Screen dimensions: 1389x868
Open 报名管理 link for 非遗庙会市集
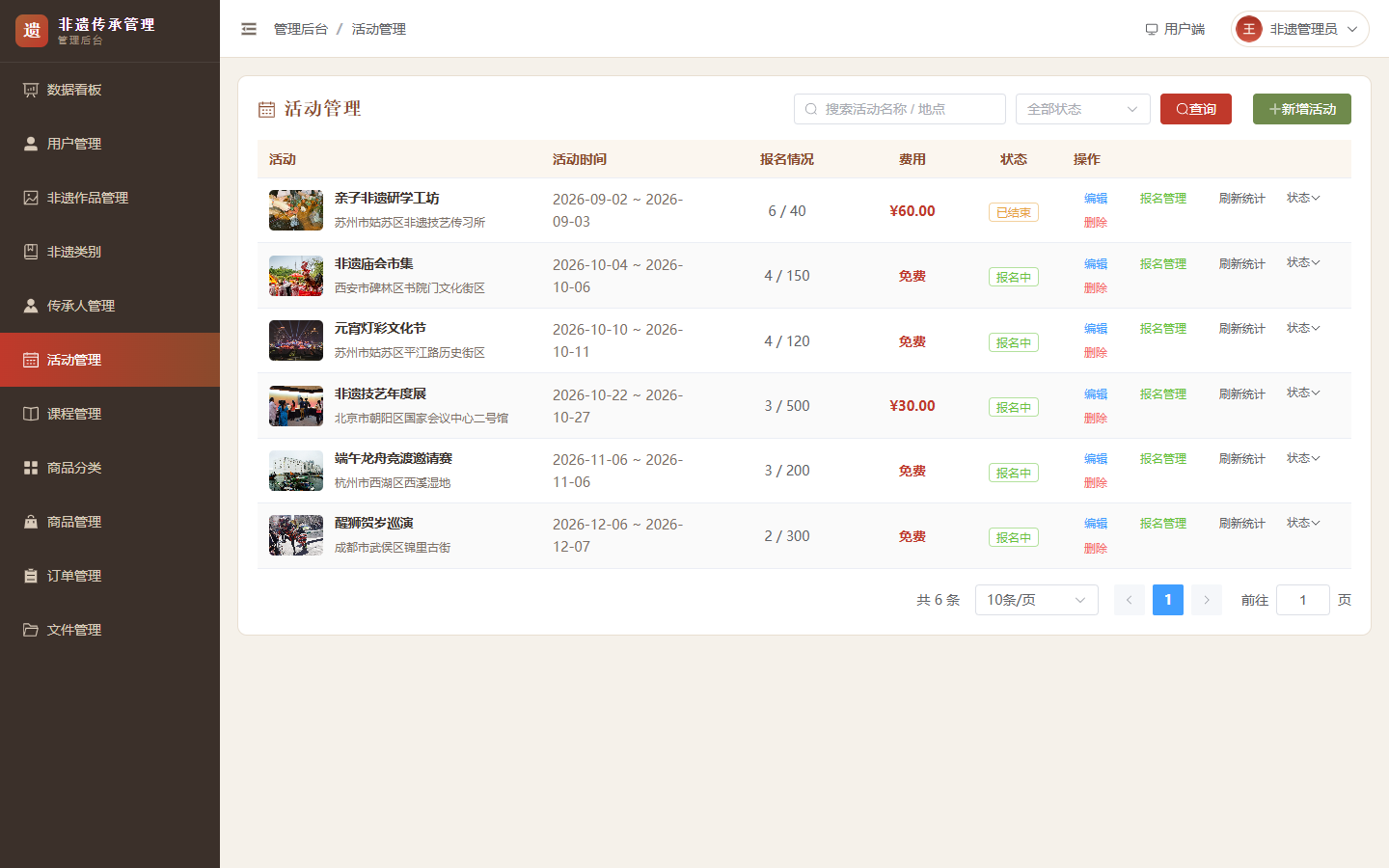[x=1163, y=263]
